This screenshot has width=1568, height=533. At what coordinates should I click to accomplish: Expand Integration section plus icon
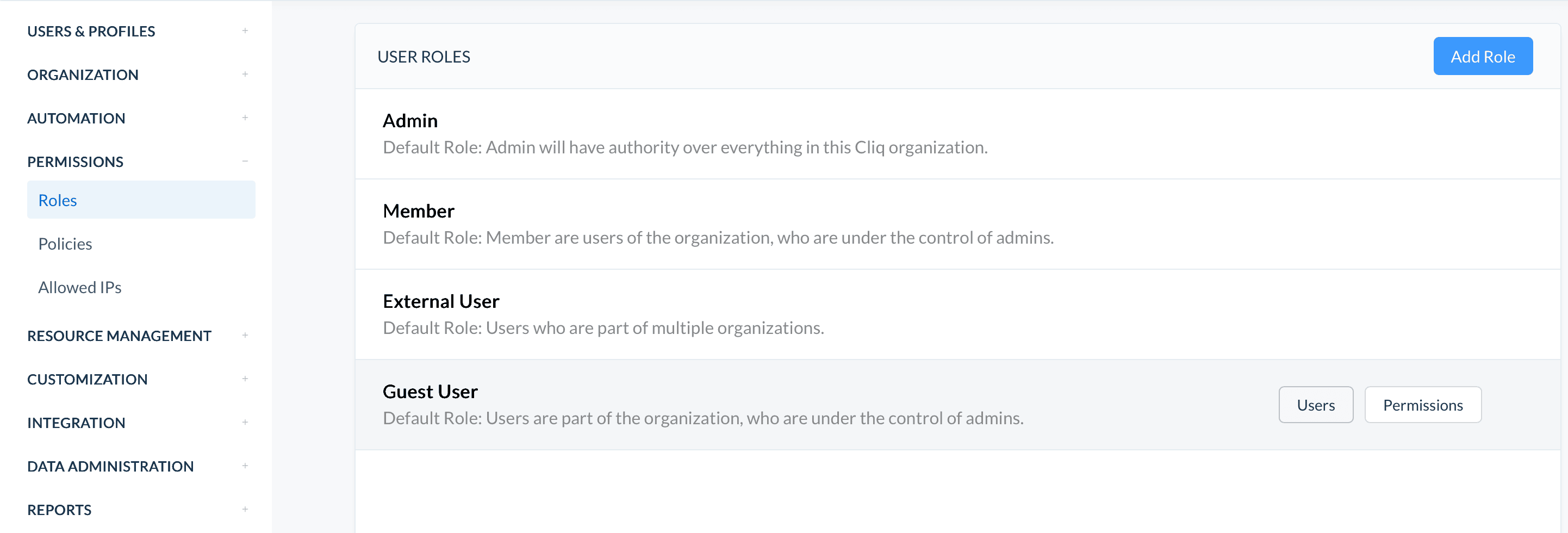245,422
